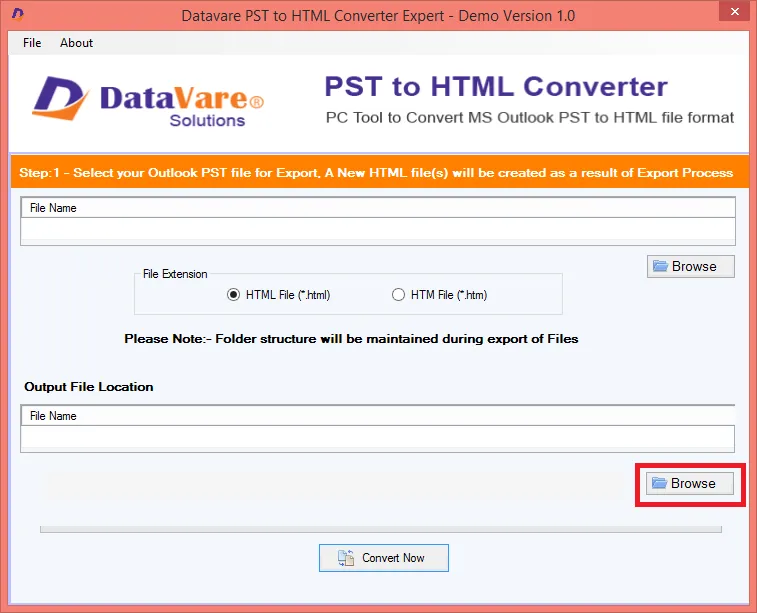The image size is (757, 613).
Task: Click the Convert Now button
Action: [384, 558]
